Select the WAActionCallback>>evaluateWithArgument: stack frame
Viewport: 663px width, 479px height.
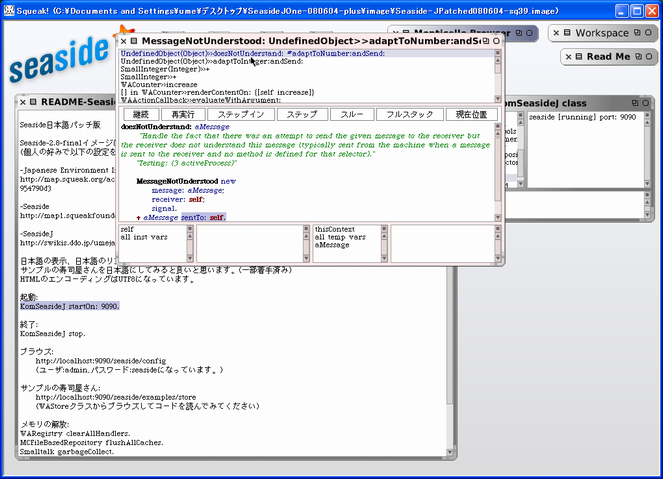(307, 100)
